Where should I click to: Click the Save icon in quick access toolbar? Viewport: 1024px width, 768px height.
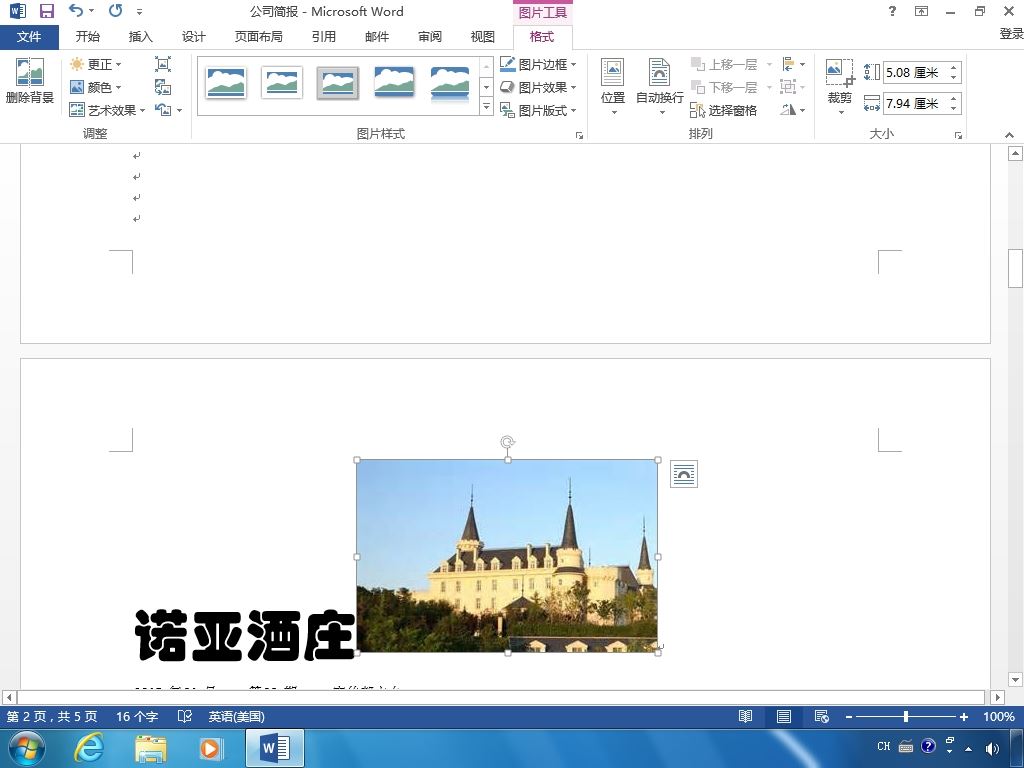pos(46,11)
